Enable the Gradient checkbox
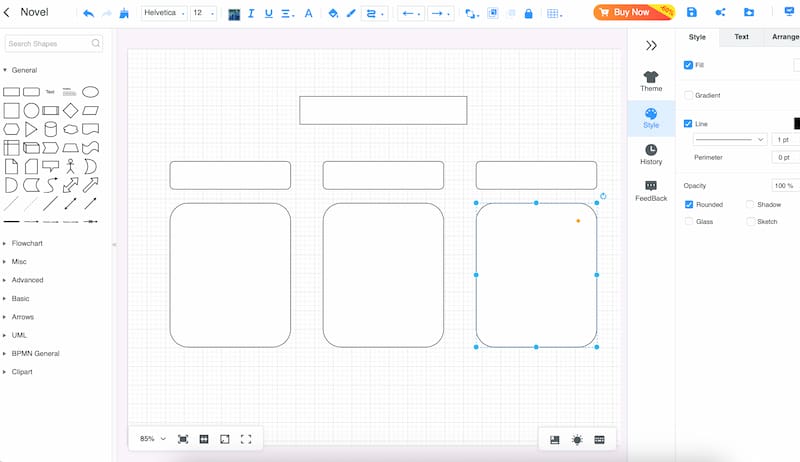Viewport: 800px width, 462px height. [688, 95]
